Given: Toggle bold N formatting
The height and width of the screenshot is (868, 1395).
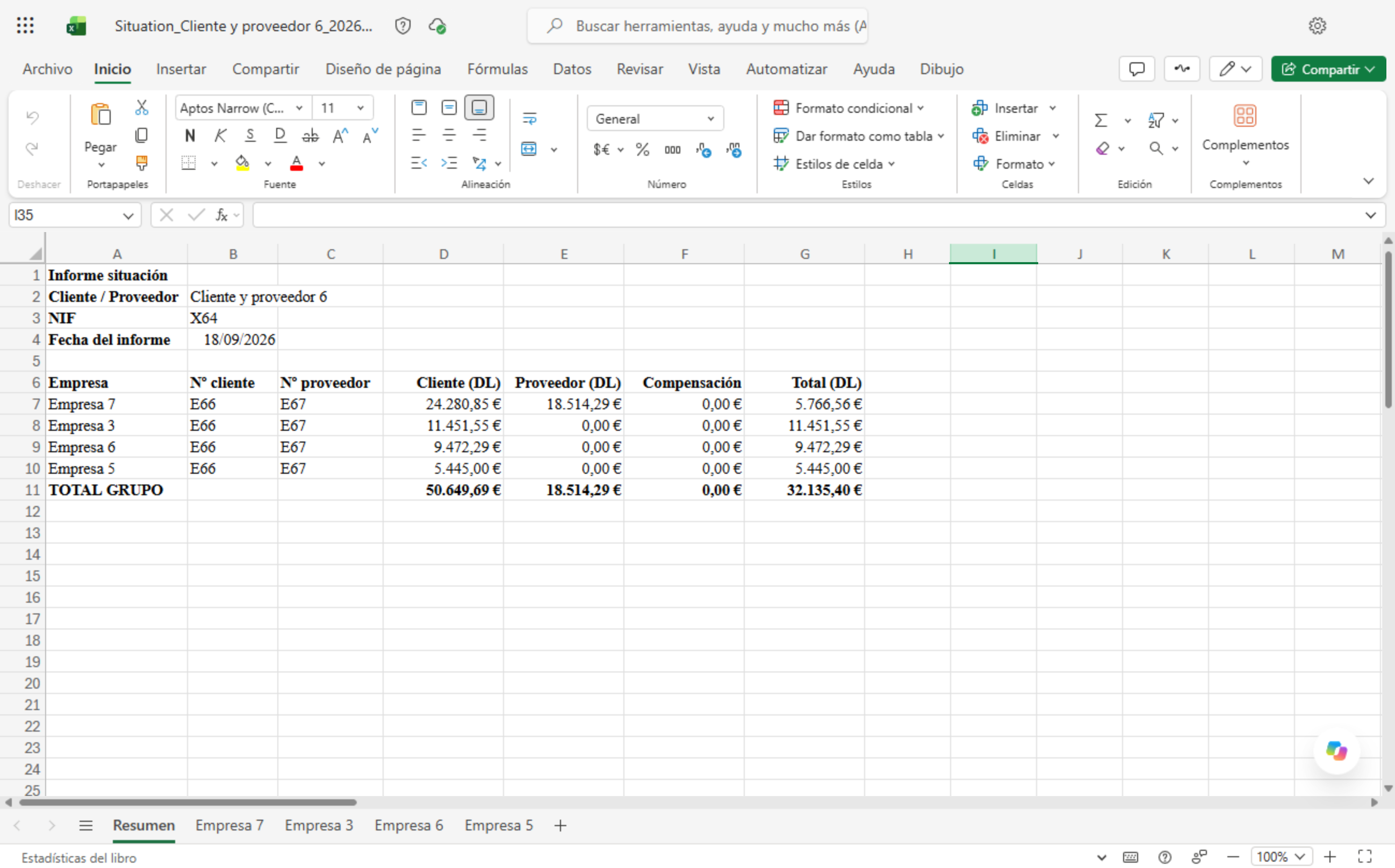Looking at the screenshot, I should 190,136.
